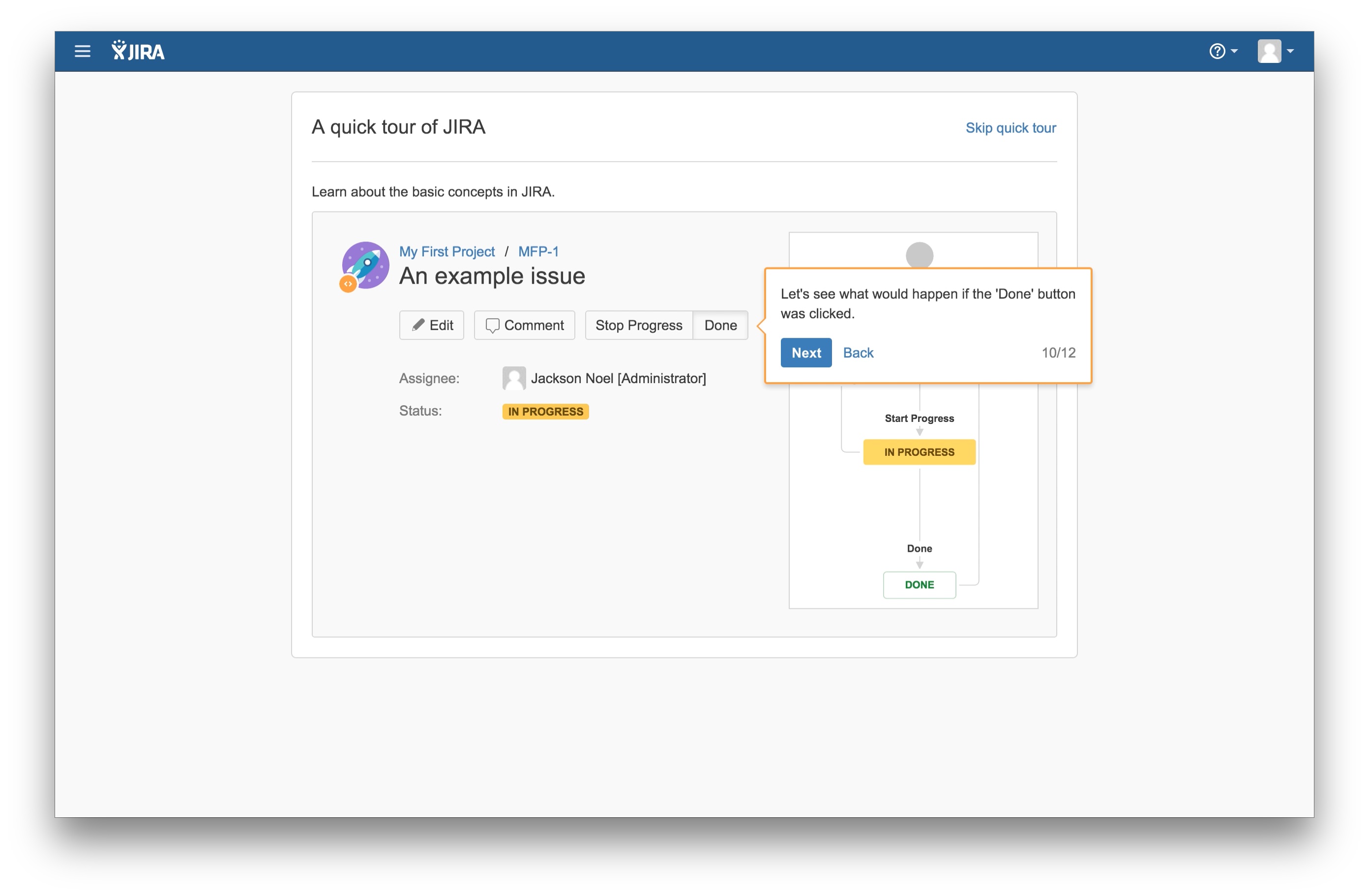The width and height of the screenshot is (1369, 896).
Task: Click the Edit button with pencil
Action: [431, 326]
